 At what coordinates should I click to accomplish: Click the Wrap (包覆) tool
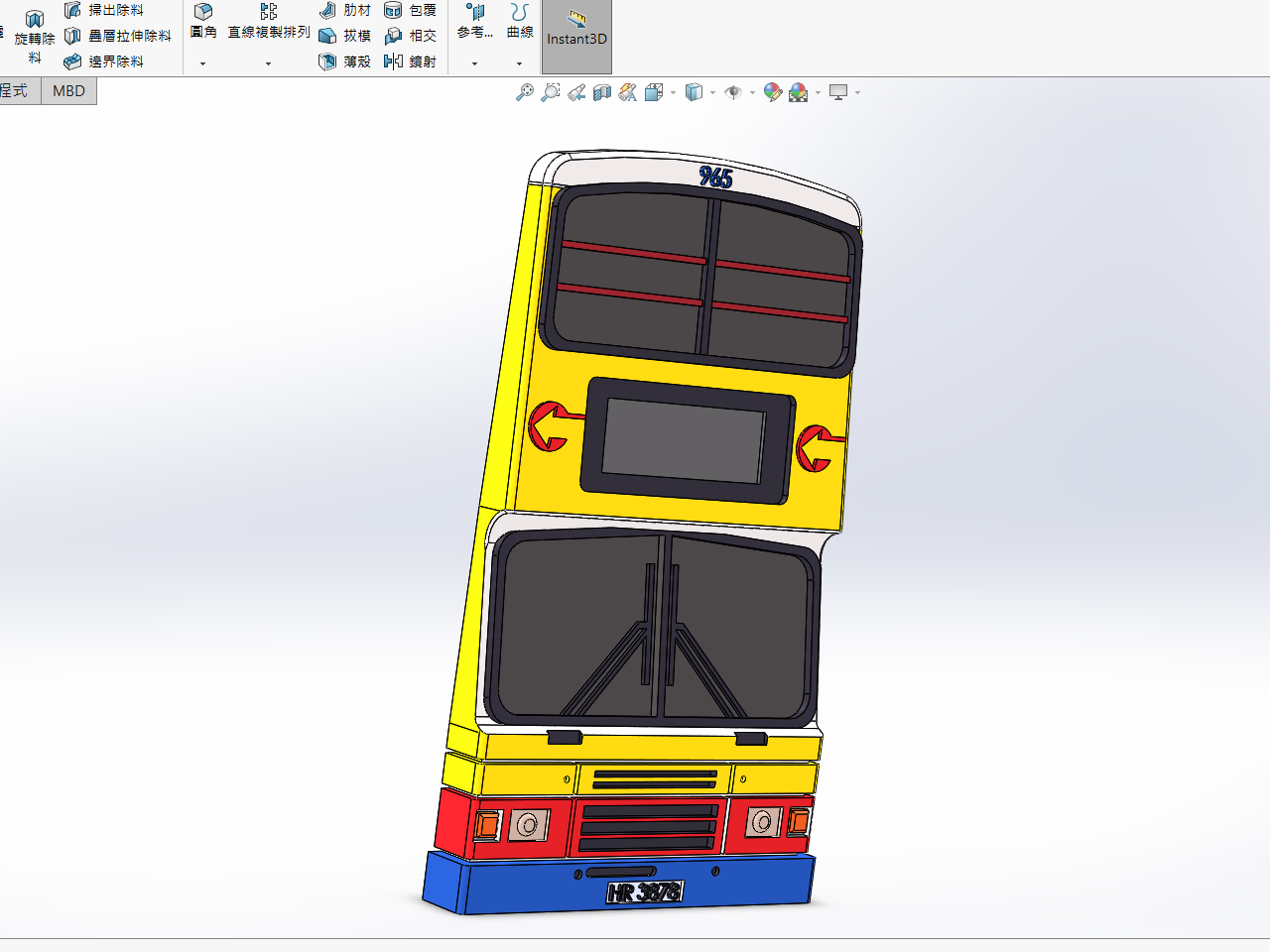(410, 10)
